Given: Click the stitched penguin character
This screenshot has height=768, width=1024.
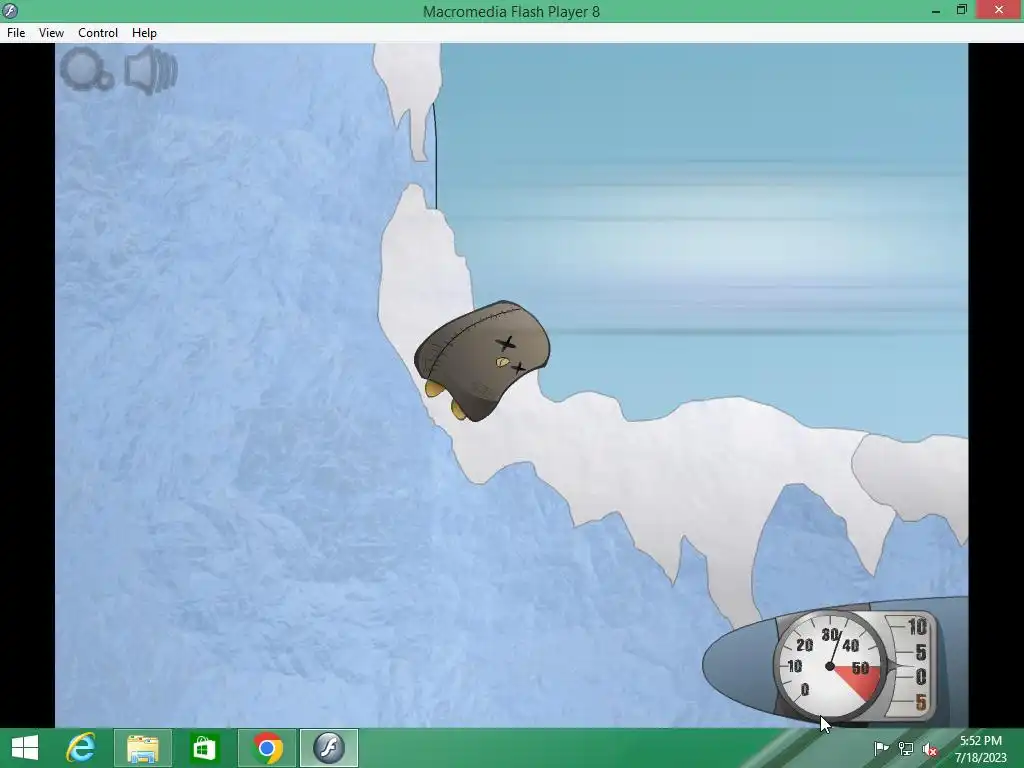Looking at the screenshot, I should [x=481, y=360].
